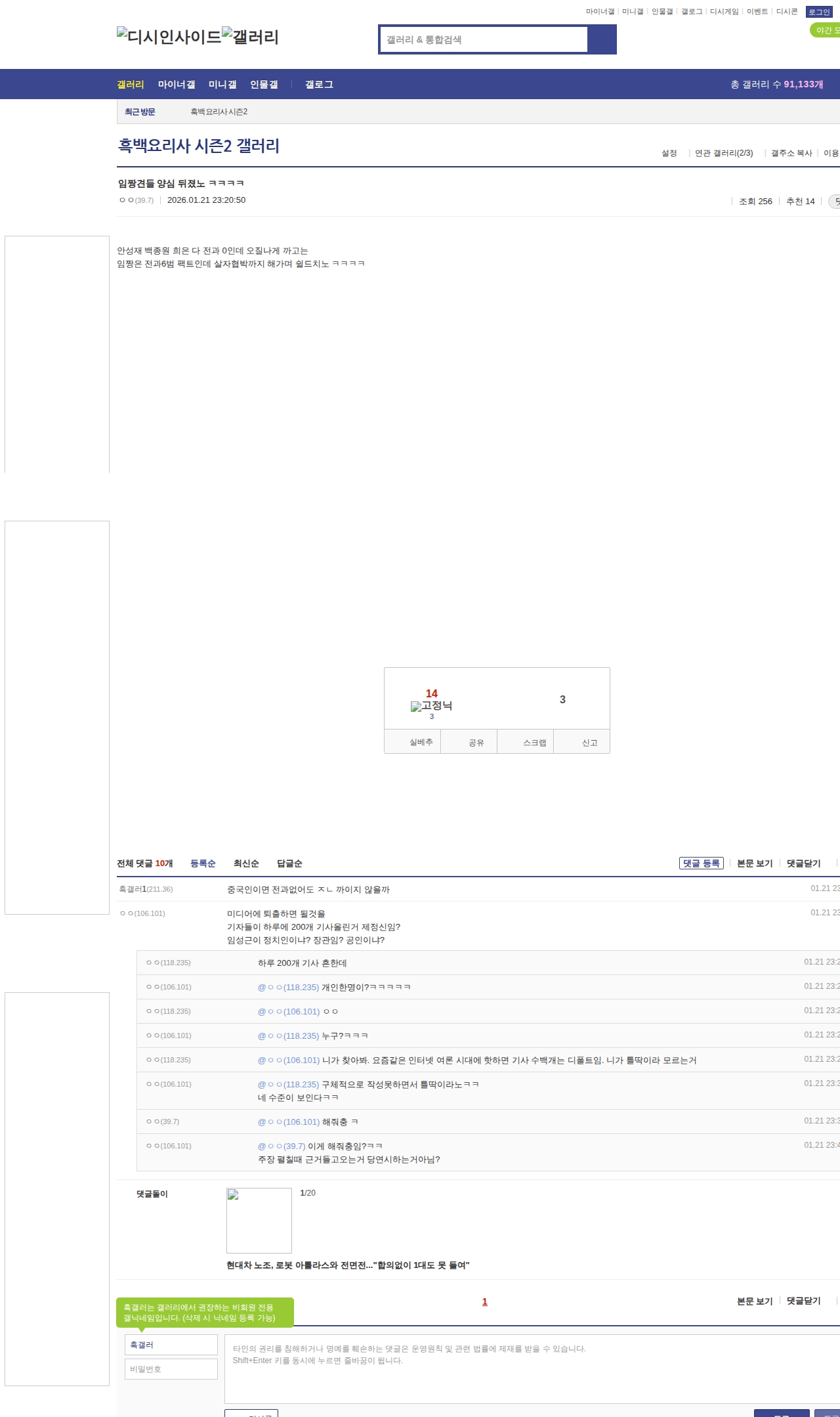Image resolution: width=840 pixels, height=1417 pixels.
Task: Open 갤로그 in the top utility links
Action: tap(692, 12)
